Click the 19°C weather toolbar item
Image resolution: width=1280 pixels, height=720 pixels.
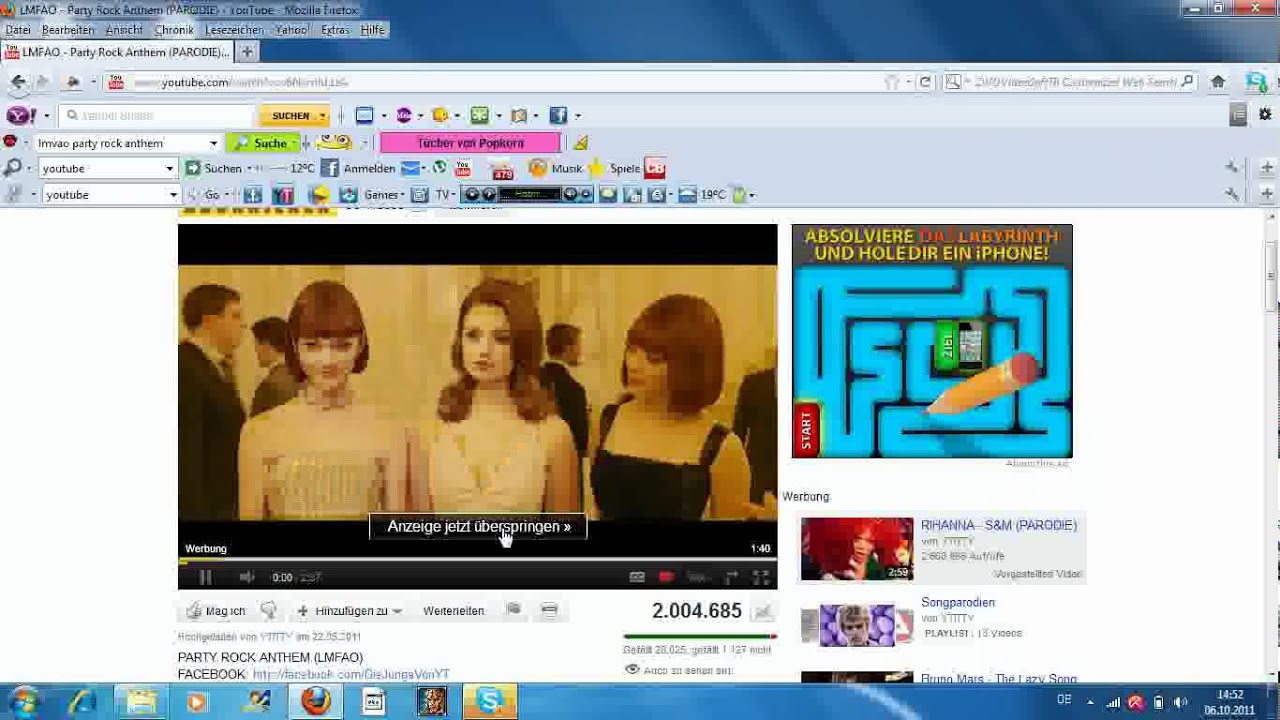coord(700,195)
